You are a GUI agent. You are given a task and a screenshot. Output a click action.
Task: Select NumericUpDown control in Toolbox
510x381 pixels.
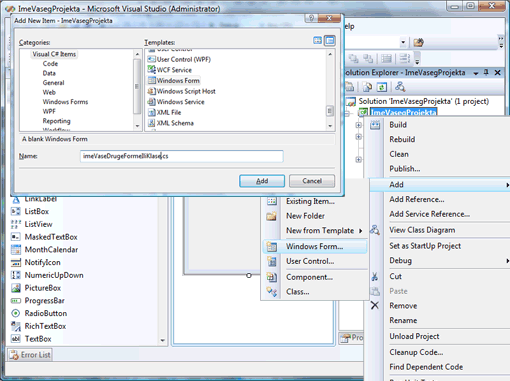point(47,275)
